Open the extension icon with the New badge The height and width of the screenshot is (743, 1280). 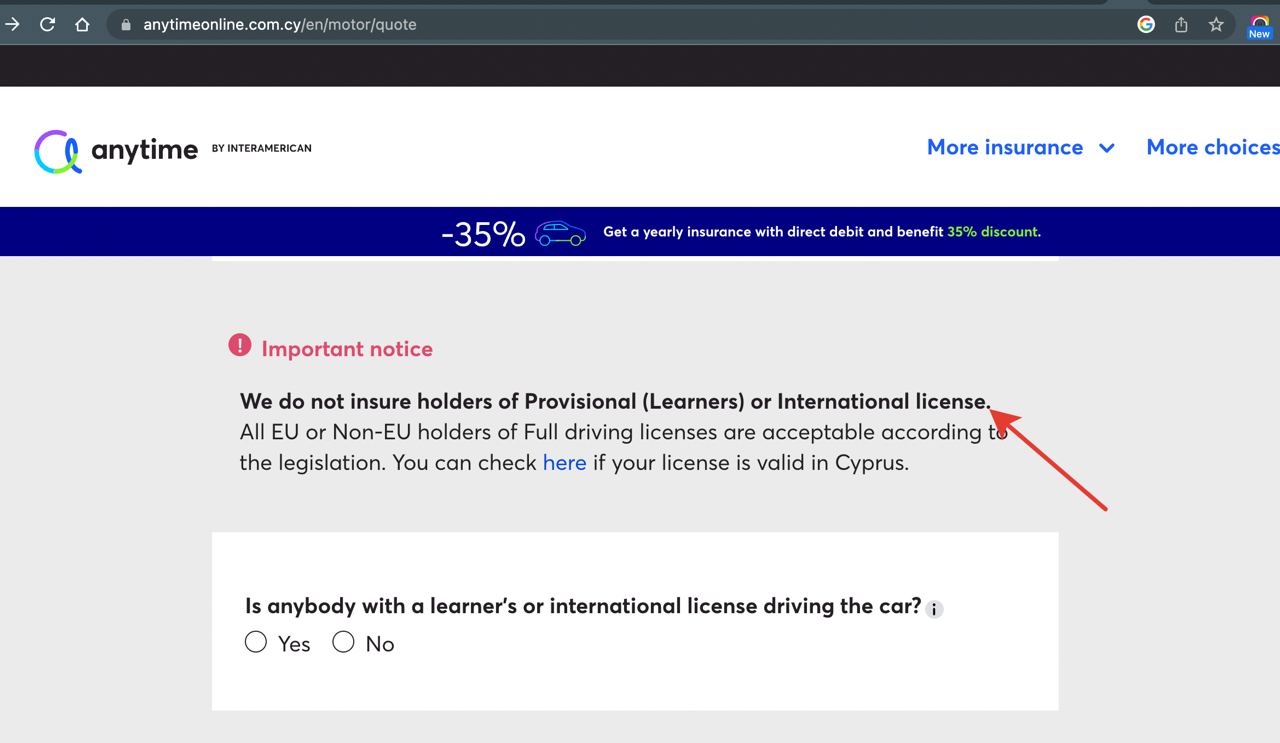1259,25
